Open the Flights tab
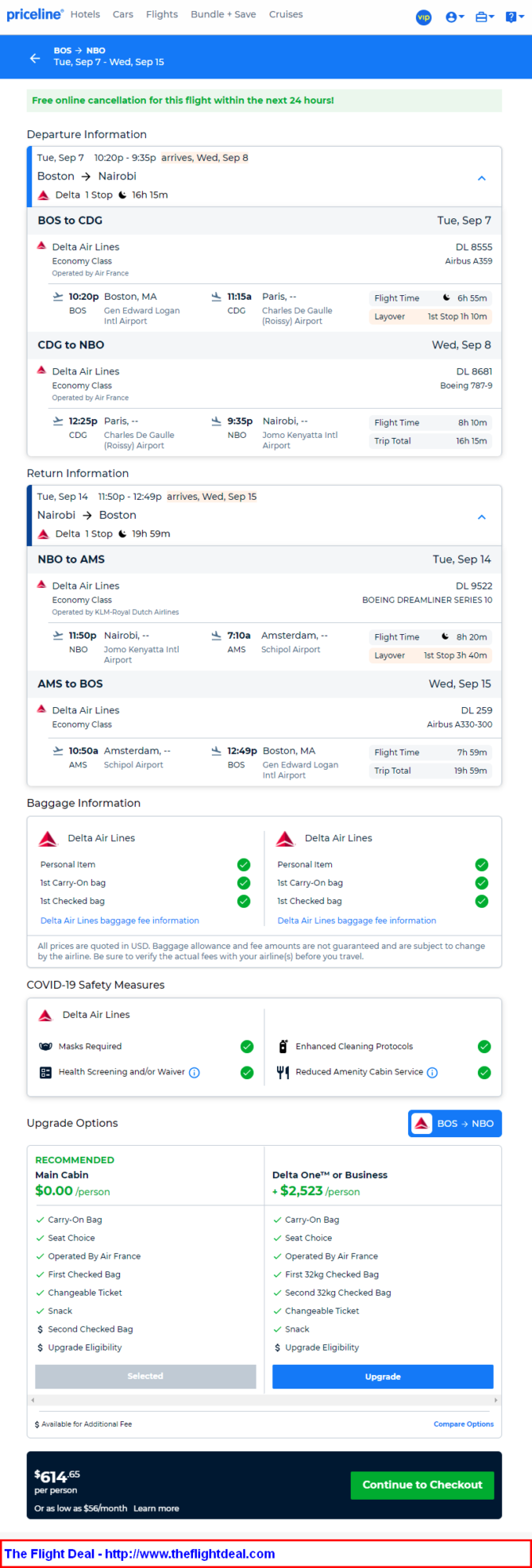 (x=162, y=14)
